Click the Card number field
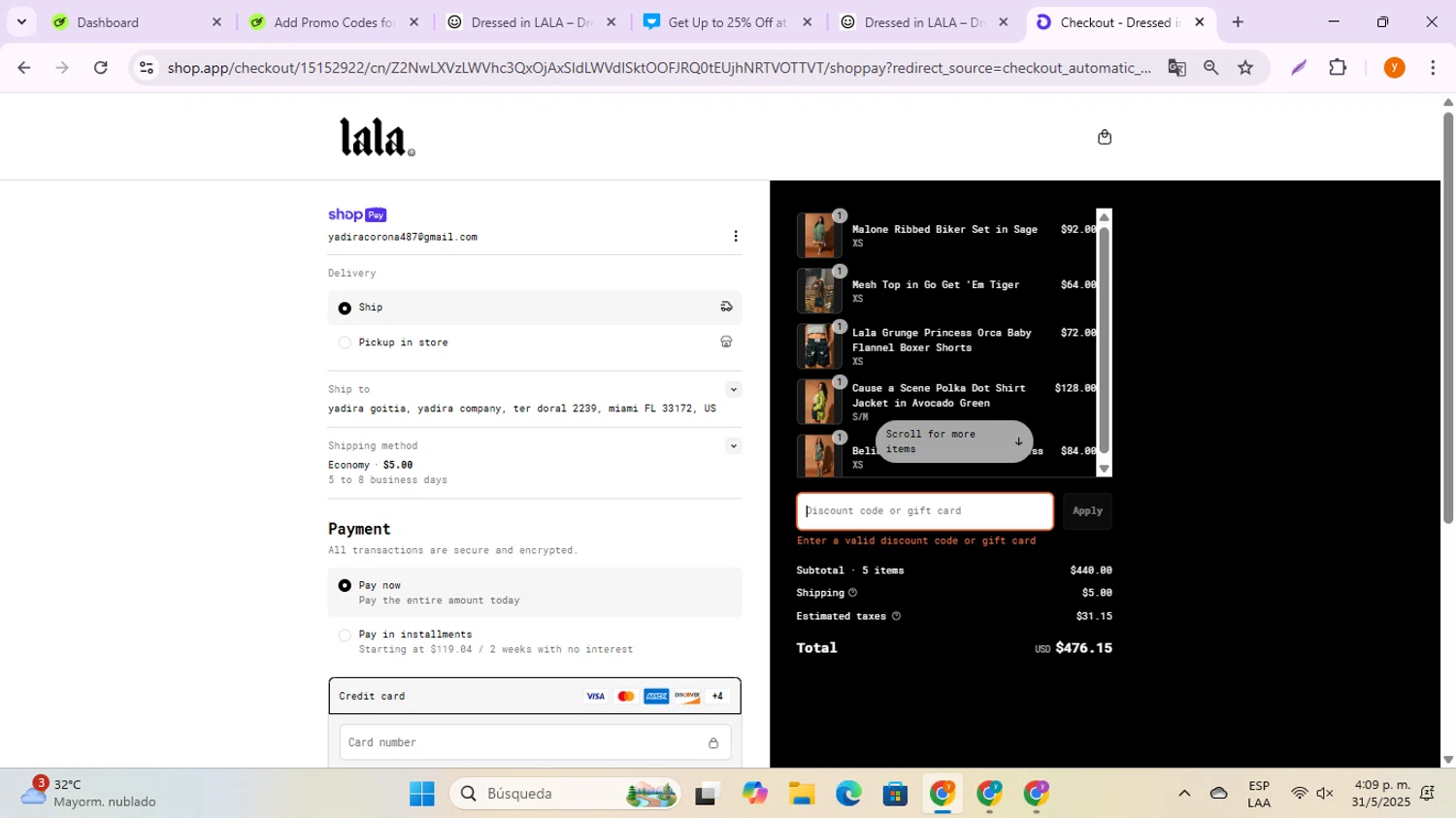This screenshot has width=1456, height=818. pos(535,743)
